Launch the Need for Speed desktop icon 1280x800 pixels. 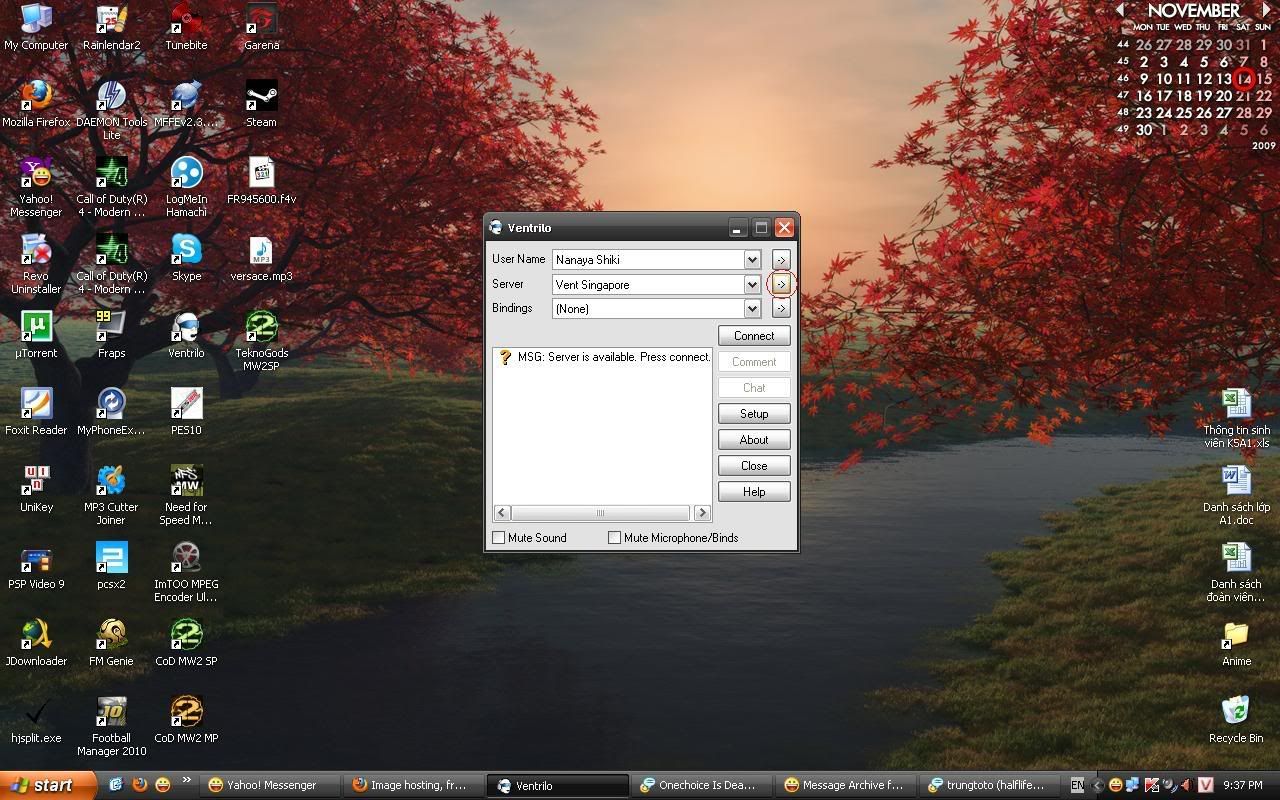point(186,495)
